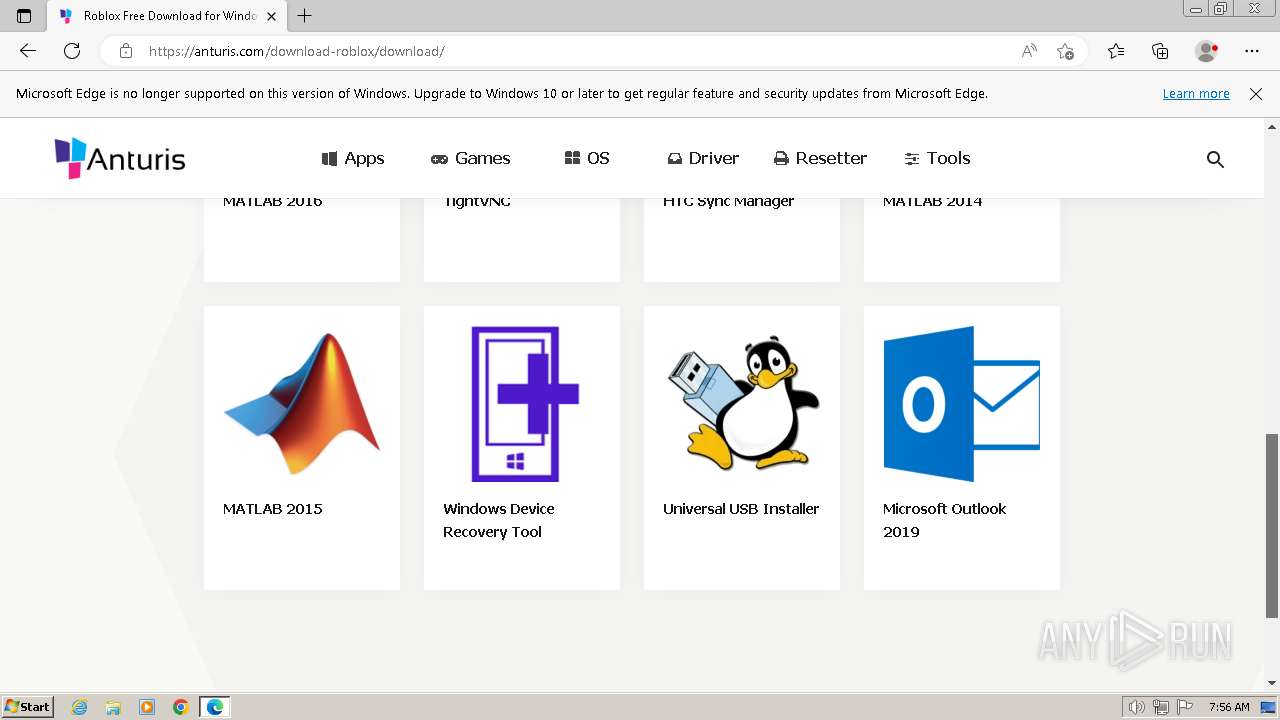Image resolution: width=1280 pixels, height=720 pixels.
Task: Launch Google Chrome from the taskbar
Action: (181, 707)
